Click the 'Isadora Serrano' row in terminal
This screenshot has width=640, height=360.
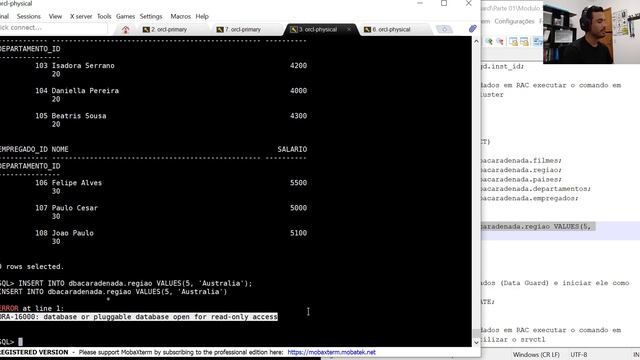click(x=153, y=66)
